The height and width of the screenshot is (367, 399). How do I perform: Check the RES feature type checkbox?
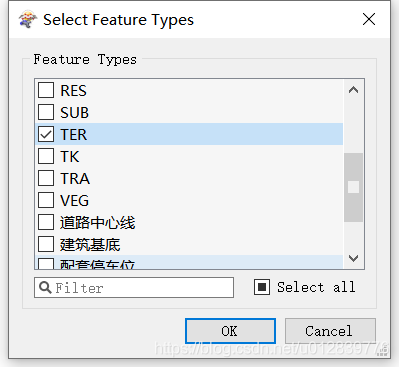46,90
